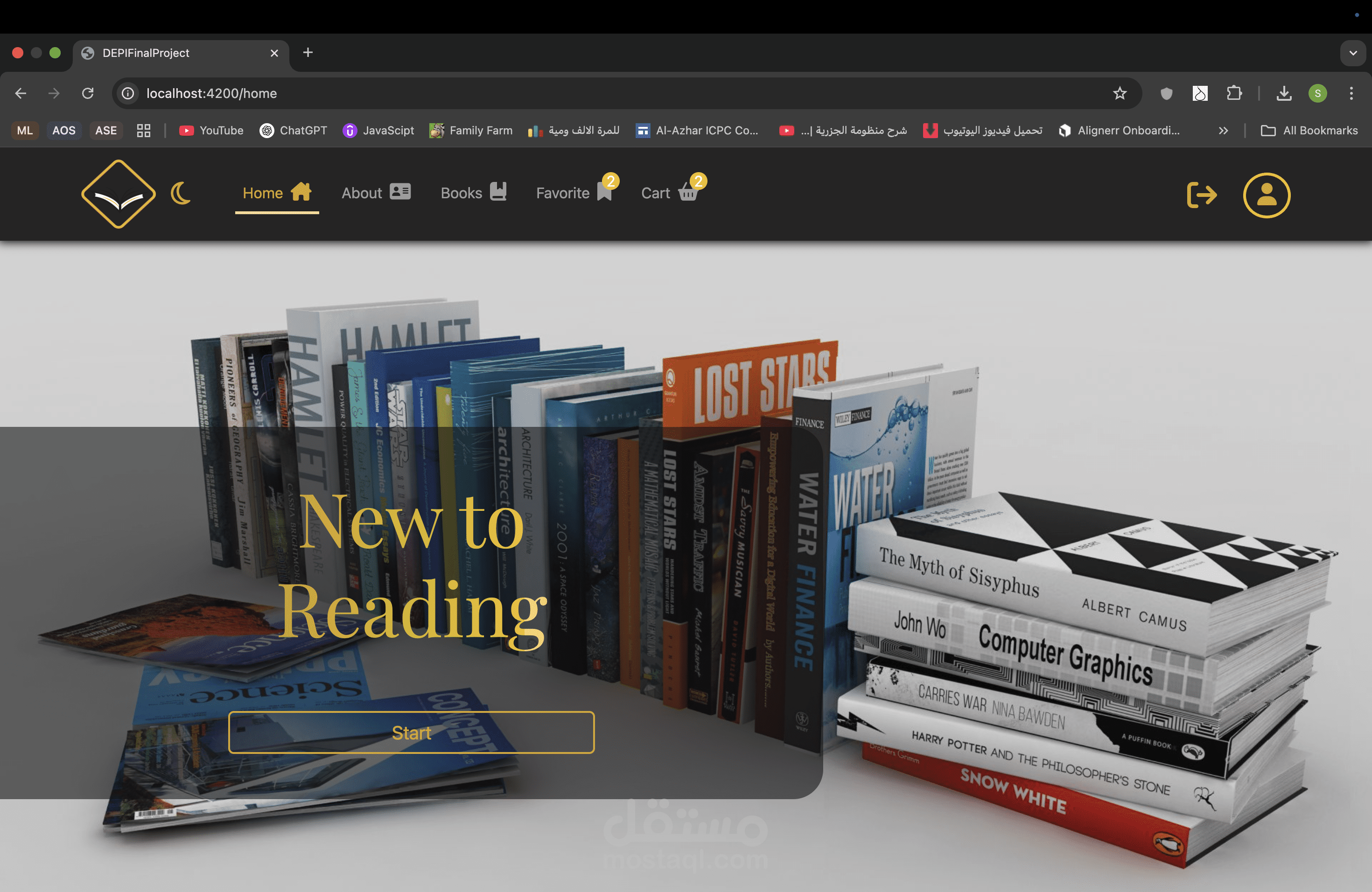This screenshot has height=892, width=1372.
Task: Open the shield extension icon
Action: pos(1166,93)
